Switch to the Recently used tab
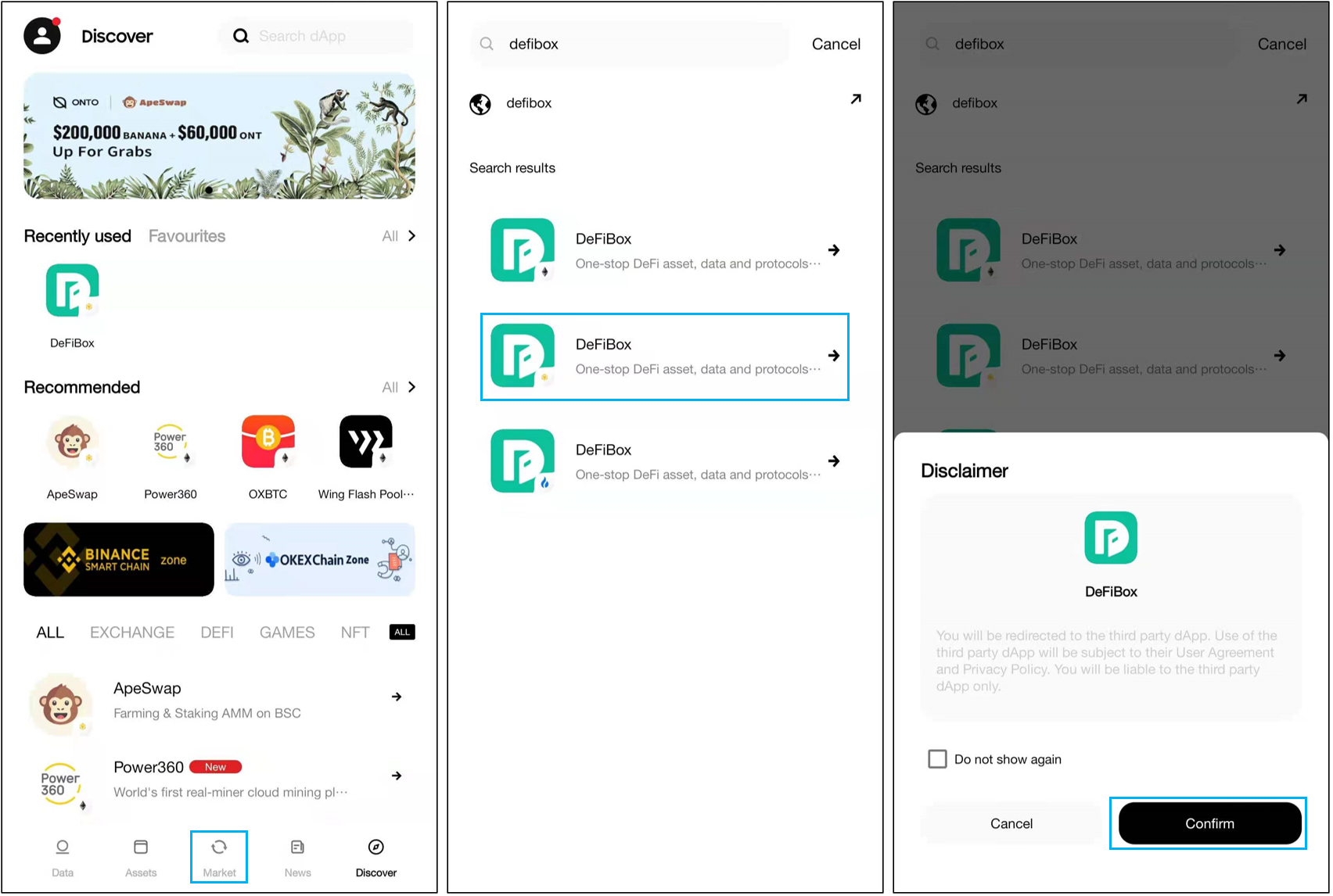This screenshot has width=1333, height=896. click(77, 236)
